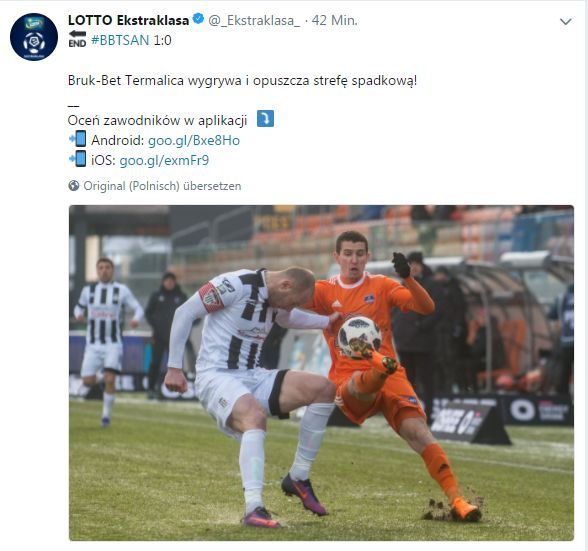The height and width of the screenshot is (551, 588).
Task: Open the 42 Min. timestamp
Action: pyautogui.click(x=334, y=20)
